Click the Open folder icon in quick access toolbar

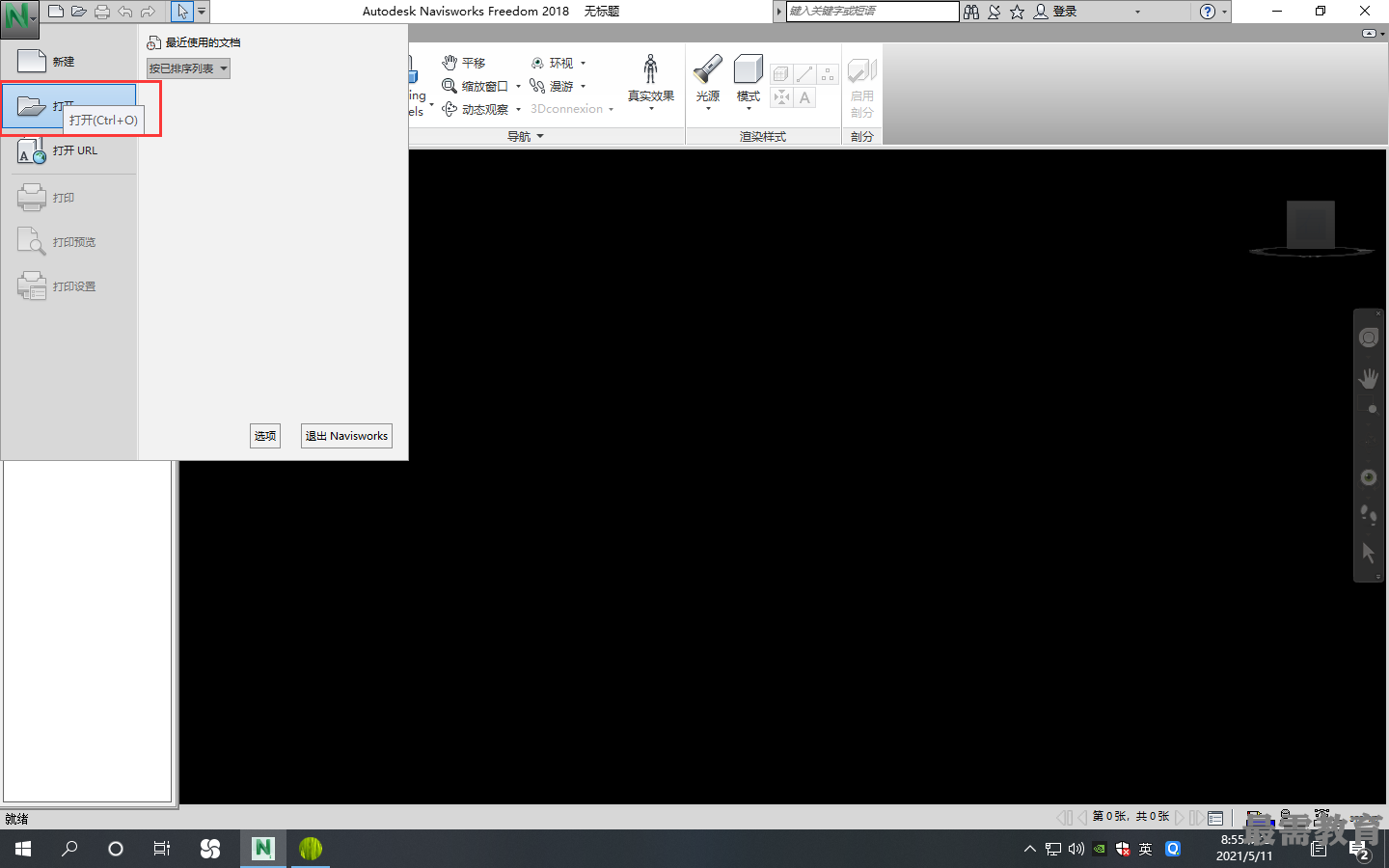(78, 12)
